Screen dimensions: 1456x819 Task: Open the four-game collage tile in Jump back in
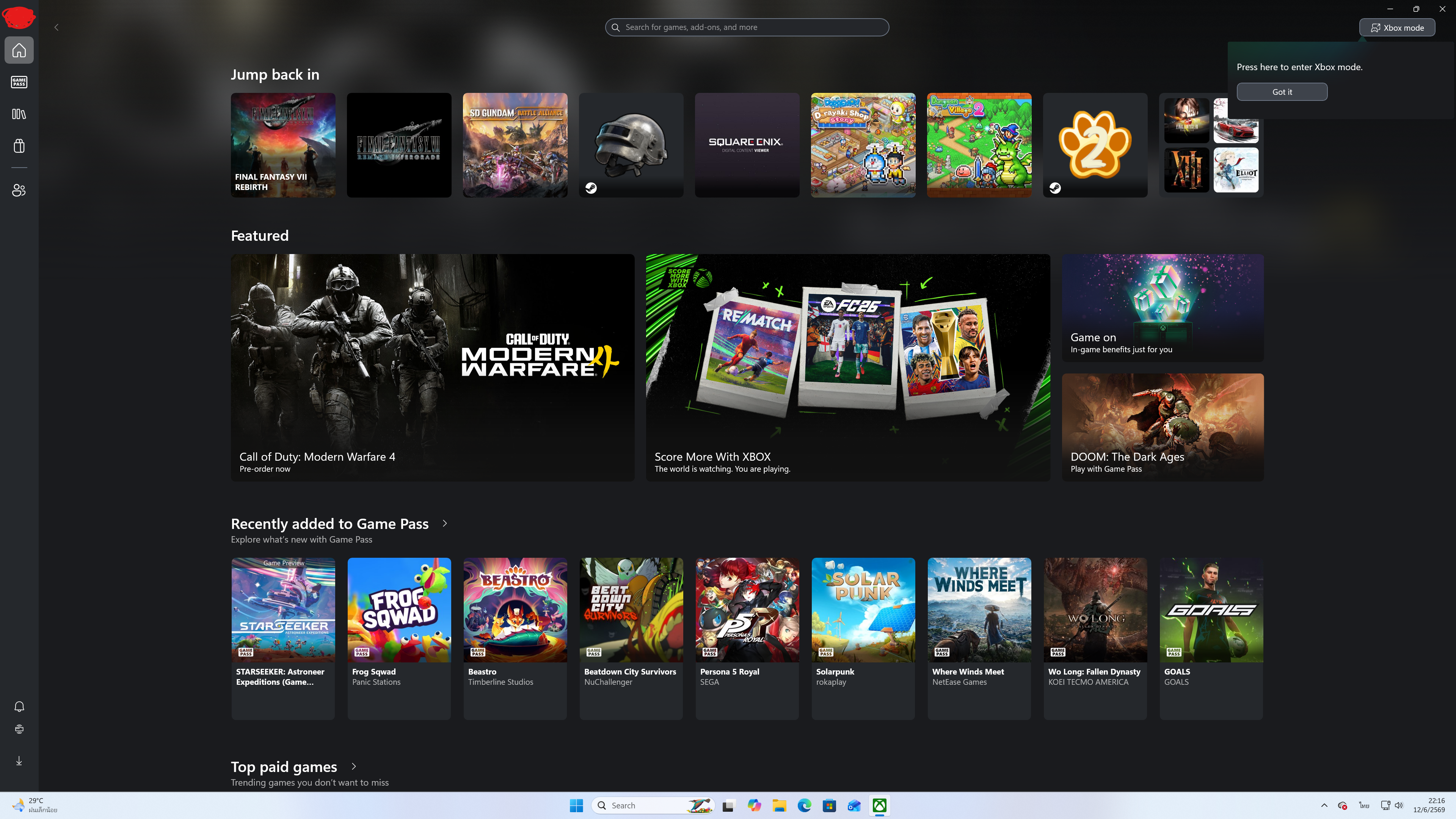click(1211, 145)
